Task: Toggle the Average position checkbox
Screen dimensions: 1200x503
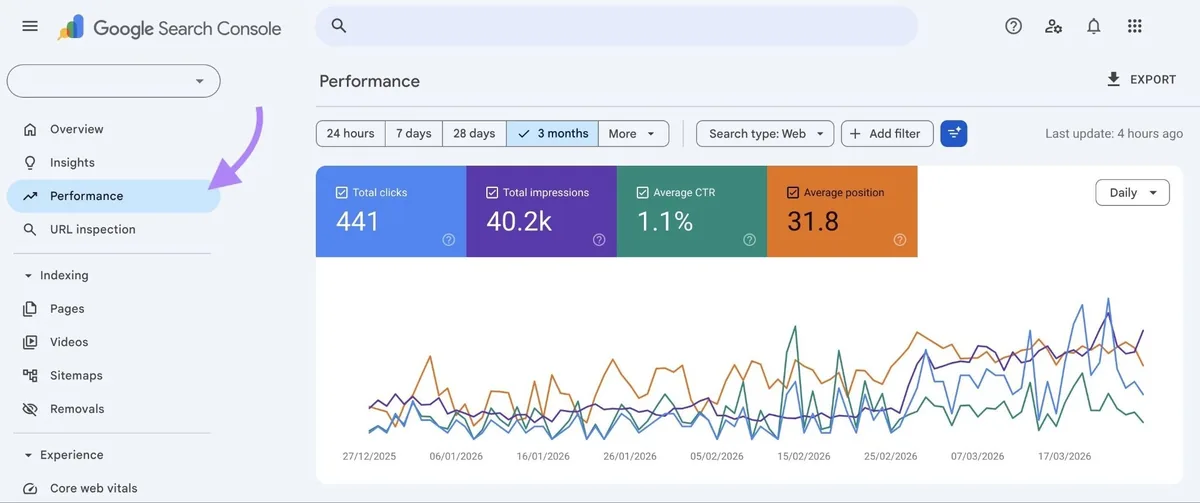Action: [x=793, y=192]
